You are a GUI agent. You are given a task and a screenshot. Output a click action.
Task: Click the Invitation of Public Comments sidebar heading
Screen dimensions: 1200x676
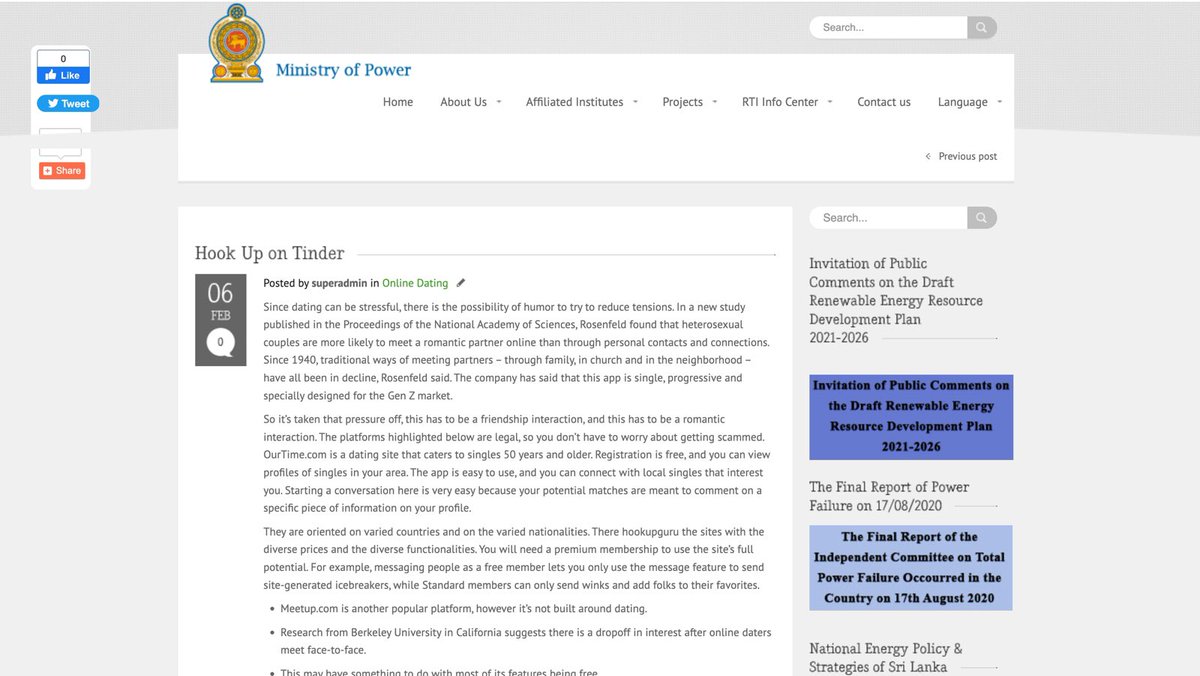click(x=896, y=300)
